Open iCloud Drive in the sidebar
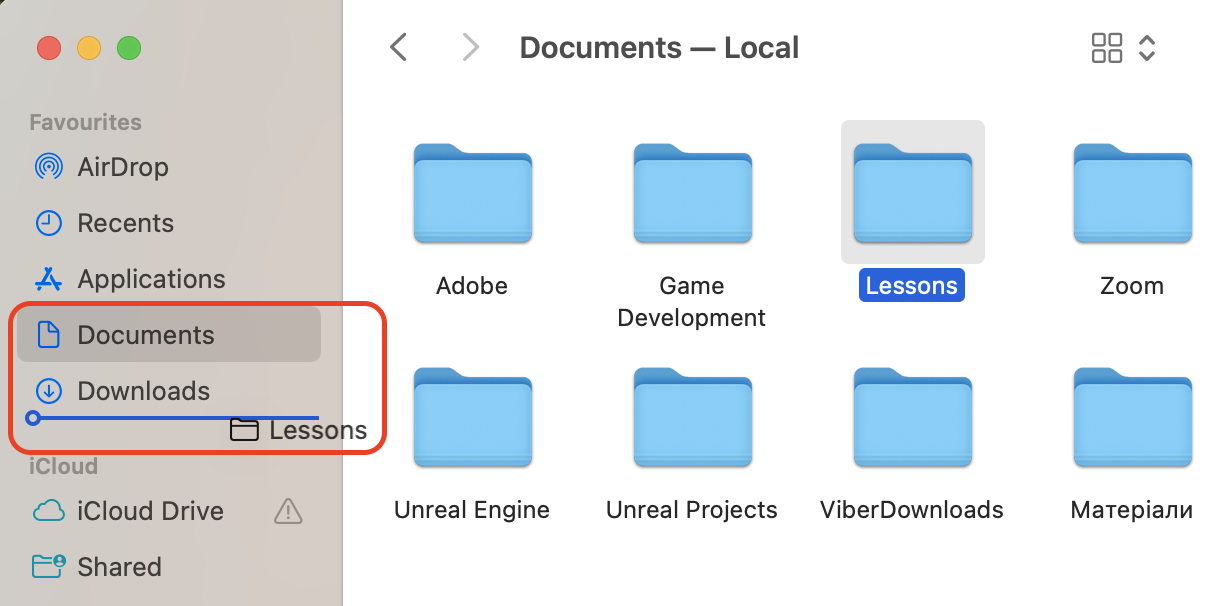This screenshot has height=606, width=1218. 150,511
